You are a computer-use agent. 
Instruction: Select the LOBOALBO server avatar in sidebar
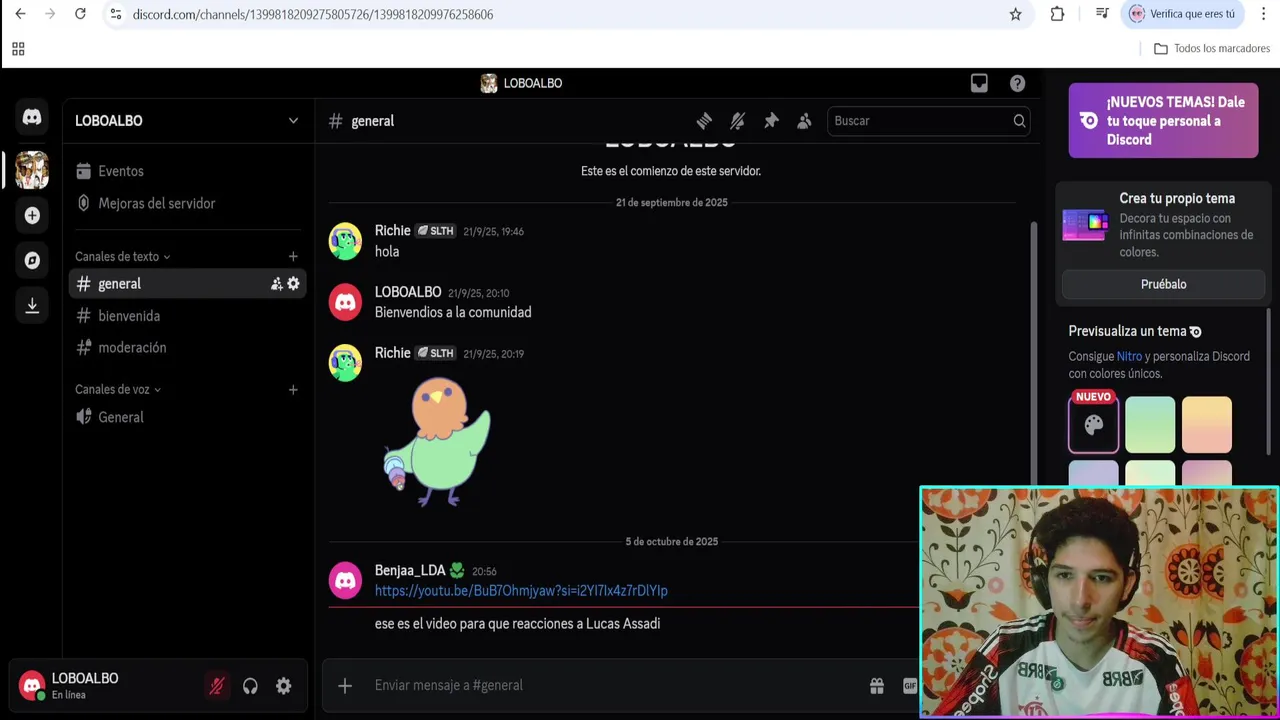(32, 170)
